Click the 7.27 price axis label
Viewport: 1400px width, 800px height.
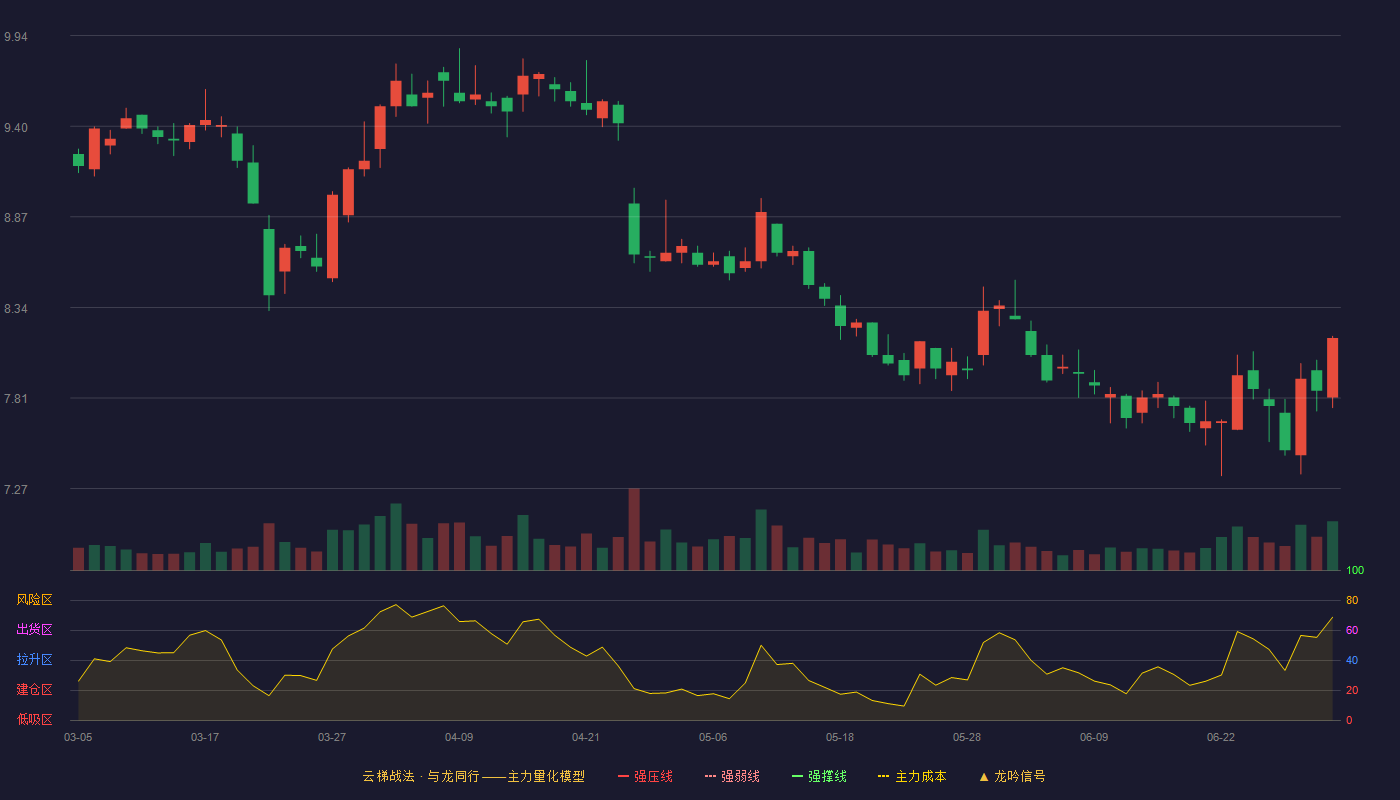(16, 490)
